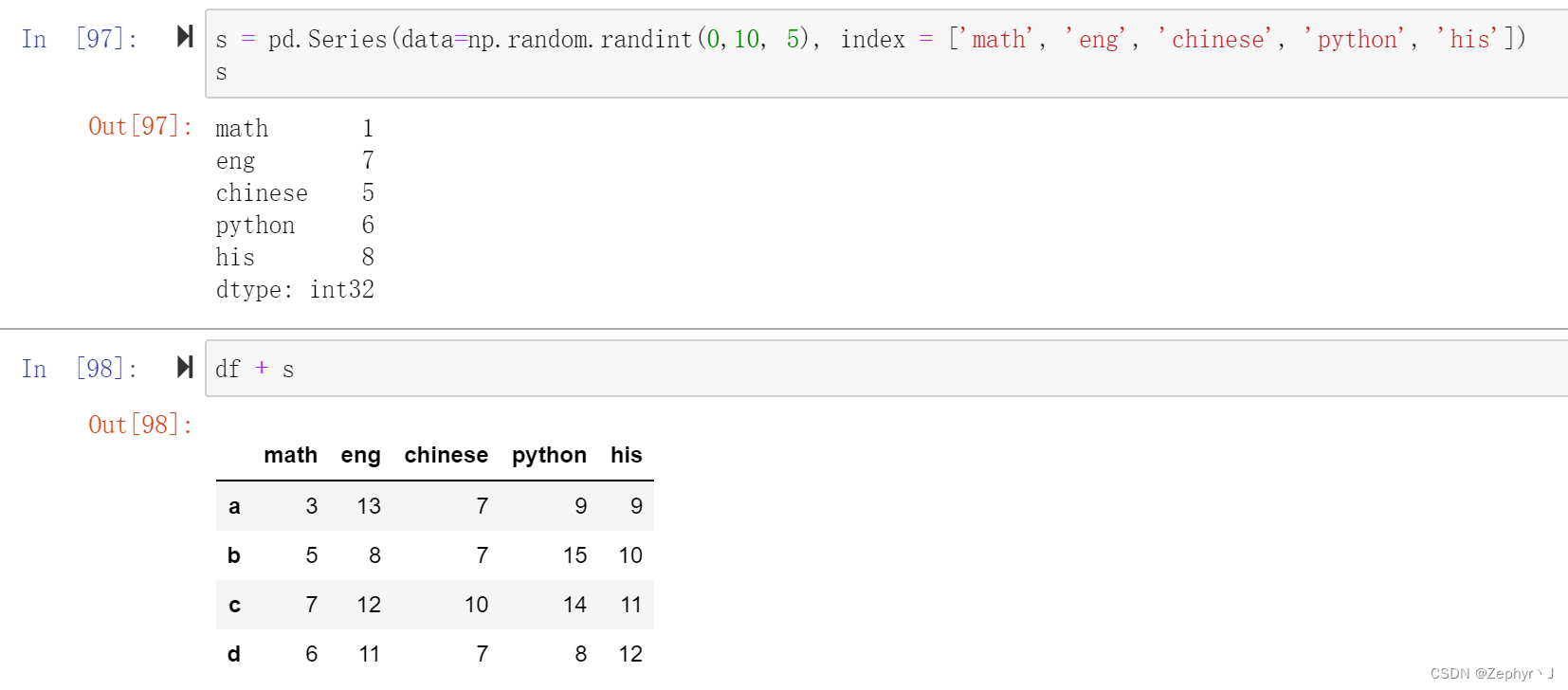Click the 'eng' column header in table
This screenshot has width=1568, height=690.
(360, 456)
